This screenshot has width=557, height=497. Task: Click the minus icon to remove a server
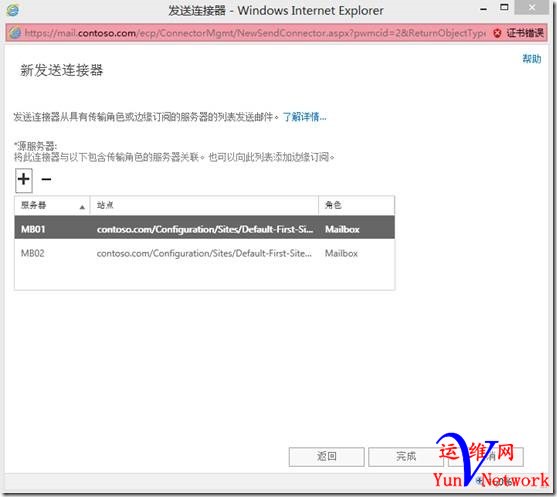(46, 179)
